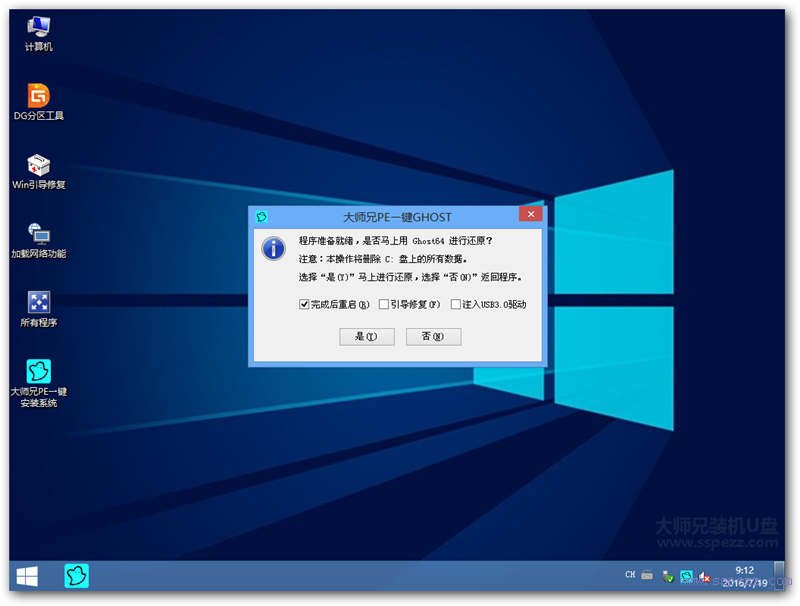The height and width of the screenshot is (606, 800).
Task: Cancel restore by clicking 否(N)
Action: point(433,337)
